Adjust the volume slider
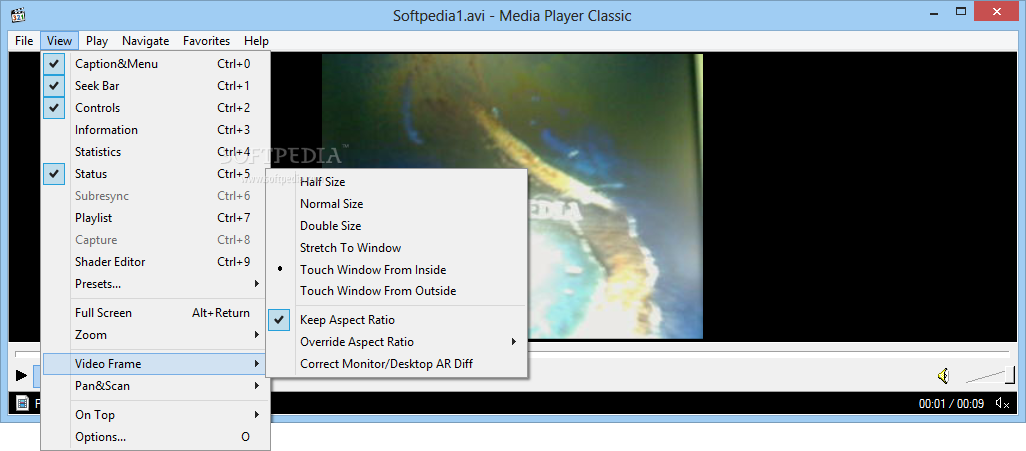 coord(989,375)
